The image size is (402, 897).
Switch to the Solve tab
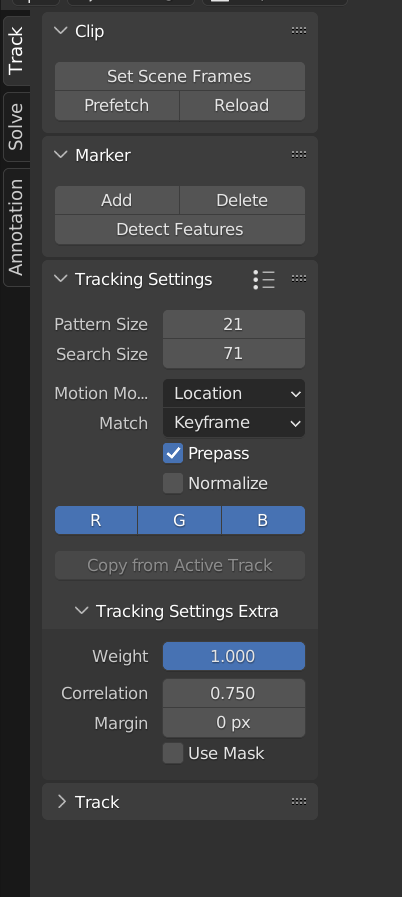pos(16,126)
